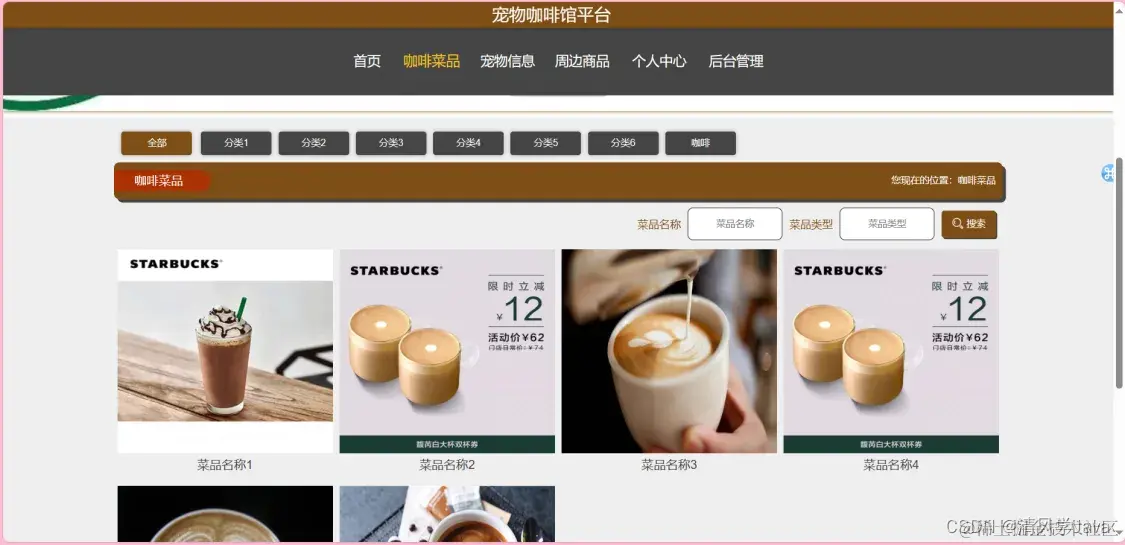Open the blue extension icon at right edge
This screenshot has height=545, width=1125.
[1107, 173]
